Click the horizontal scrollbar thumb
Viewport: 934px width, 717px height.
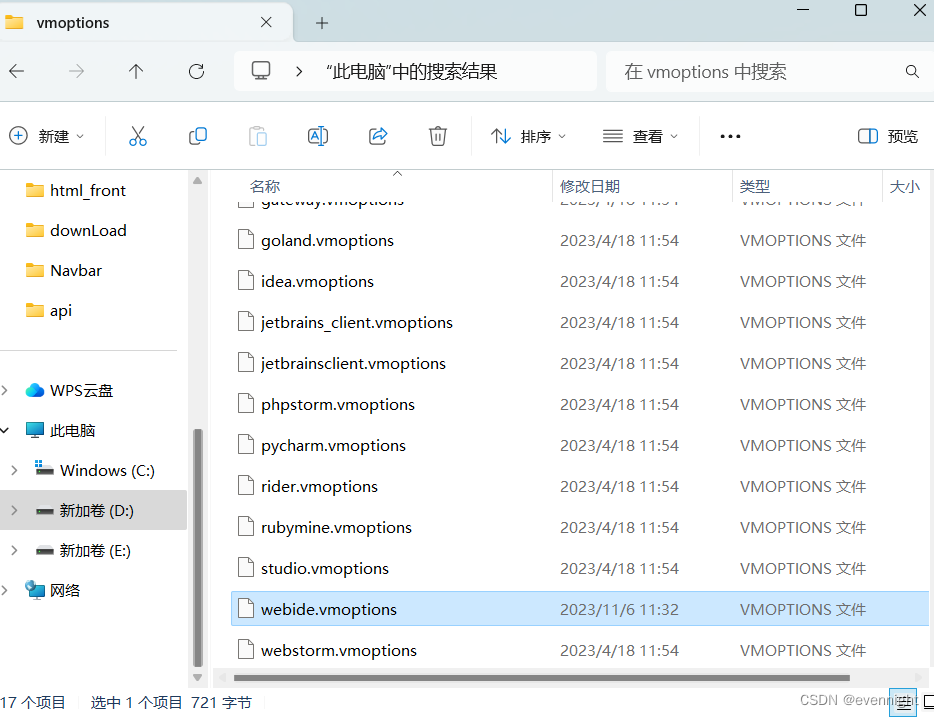point(541,678)
